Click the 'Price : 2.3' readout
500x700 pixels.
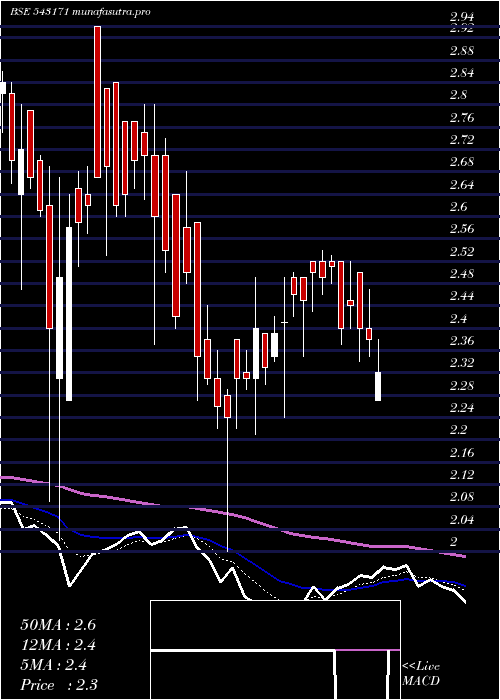(x=59, y=685)
